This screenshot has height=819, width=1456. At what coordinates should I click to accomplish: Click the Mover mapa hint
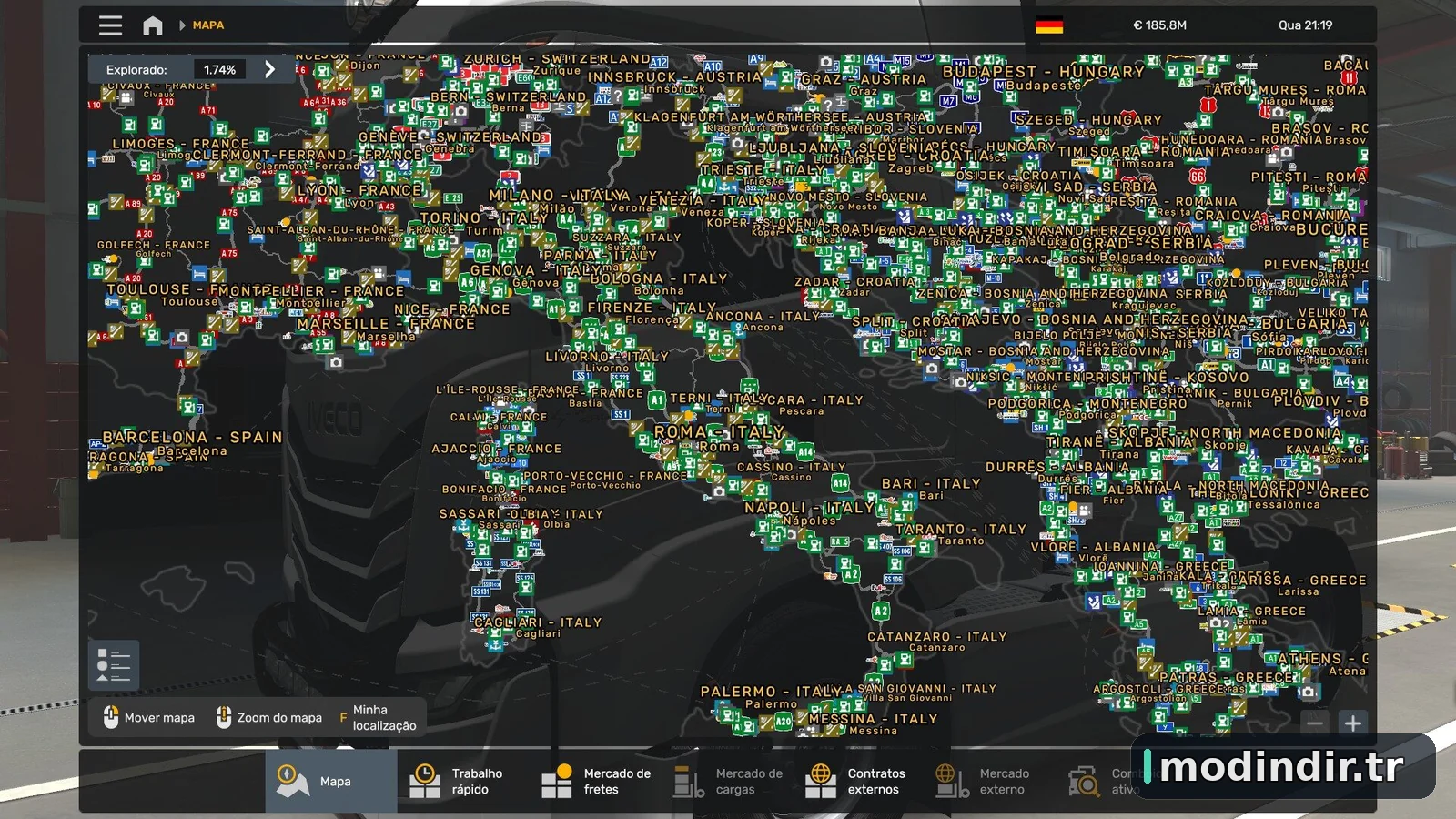149,717
